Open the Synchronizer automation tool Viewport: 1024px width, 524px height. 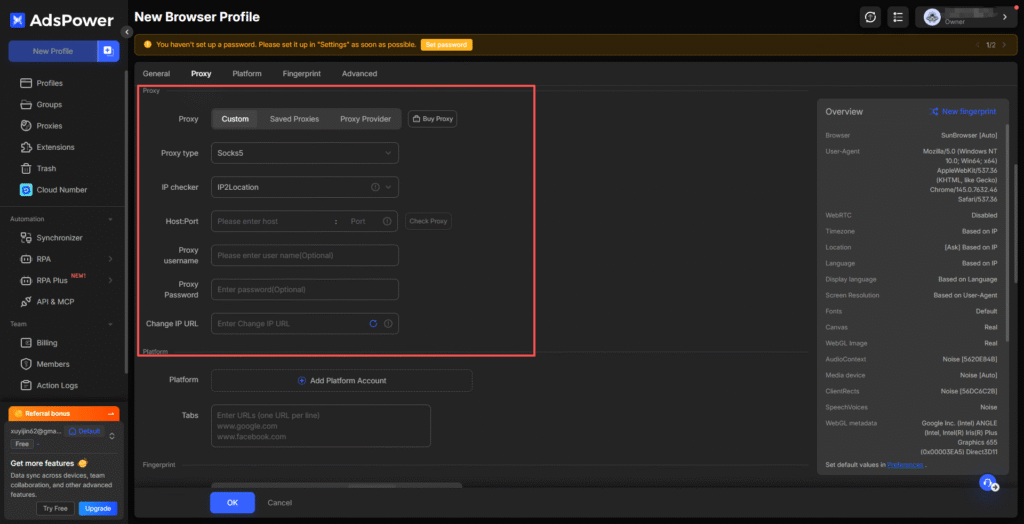(59, 238)
